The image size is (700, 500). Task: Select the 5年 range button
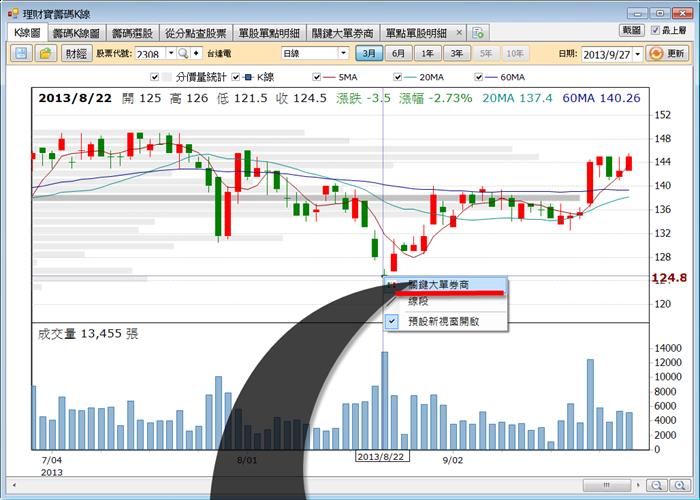click(x=486, y=54)
